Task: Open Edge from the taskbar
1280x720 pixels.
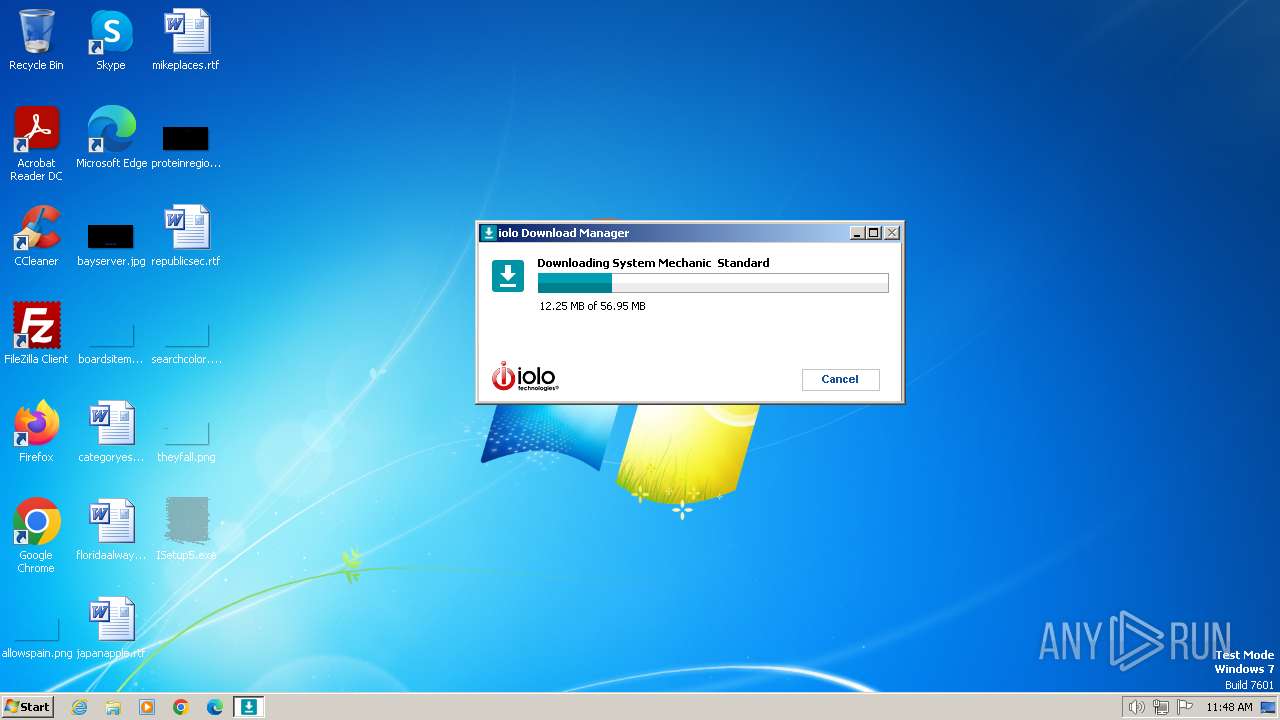Action: click(x=215, y=707)
